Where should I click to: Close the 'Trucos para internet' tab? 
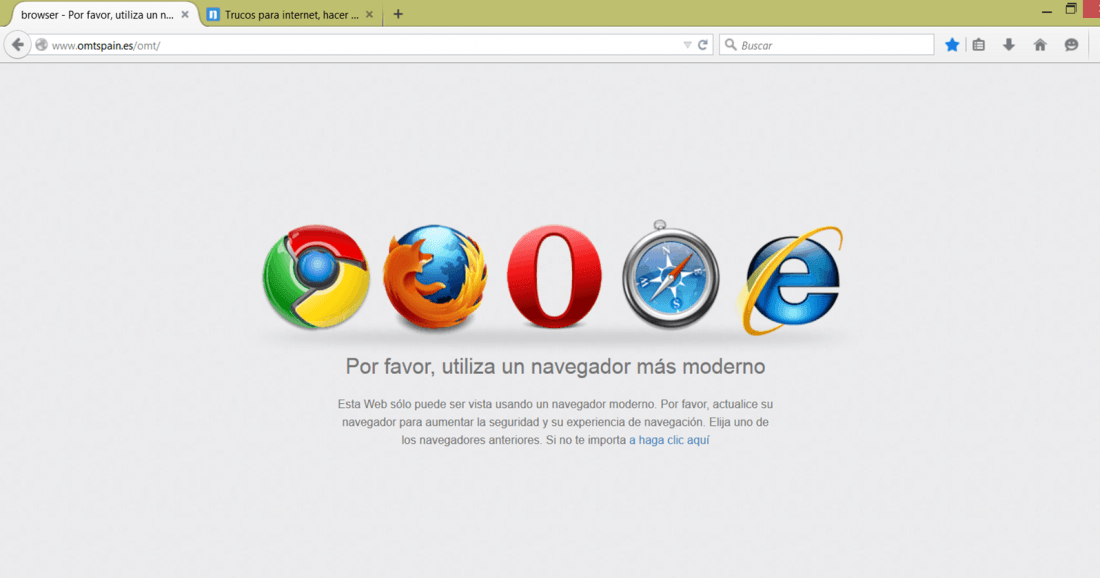pyautogui.click(x=369, y=14)
